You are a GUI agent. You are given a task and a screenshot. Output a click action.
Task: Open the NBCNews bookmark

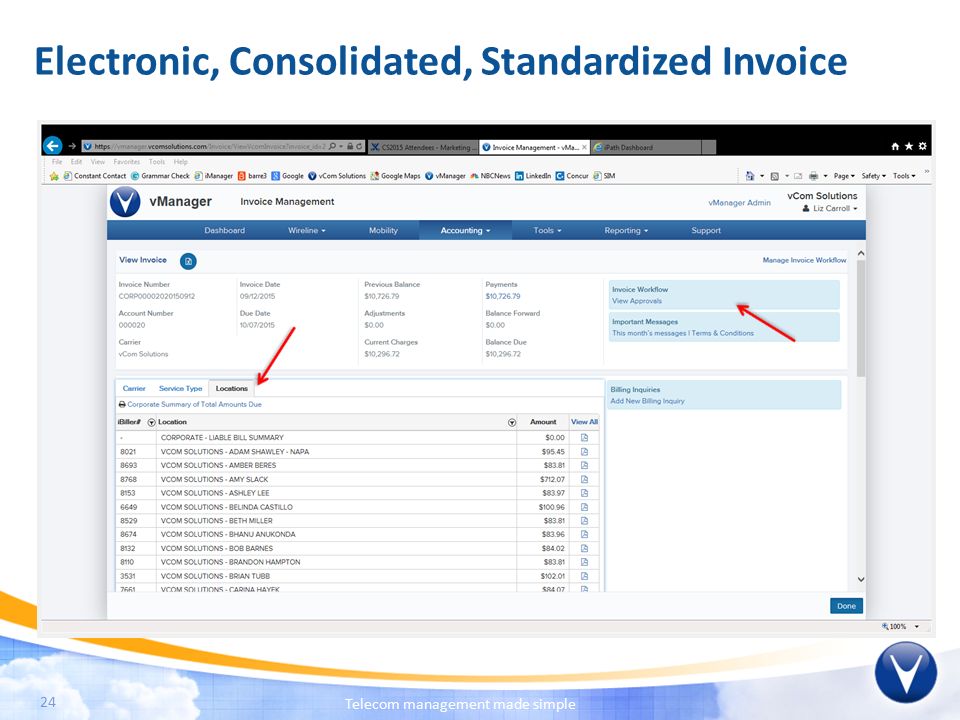490,176
